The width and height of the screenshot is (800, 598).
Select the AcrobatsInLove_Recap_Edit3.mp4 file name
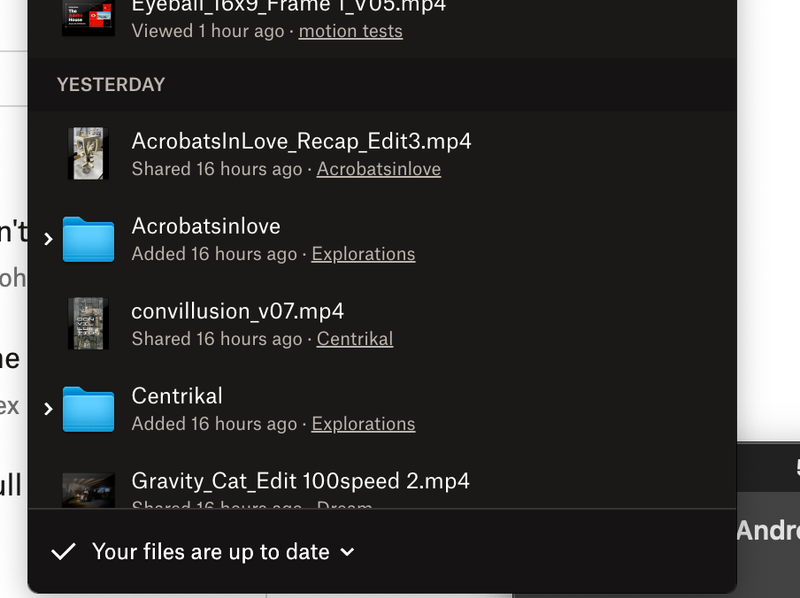301,141
